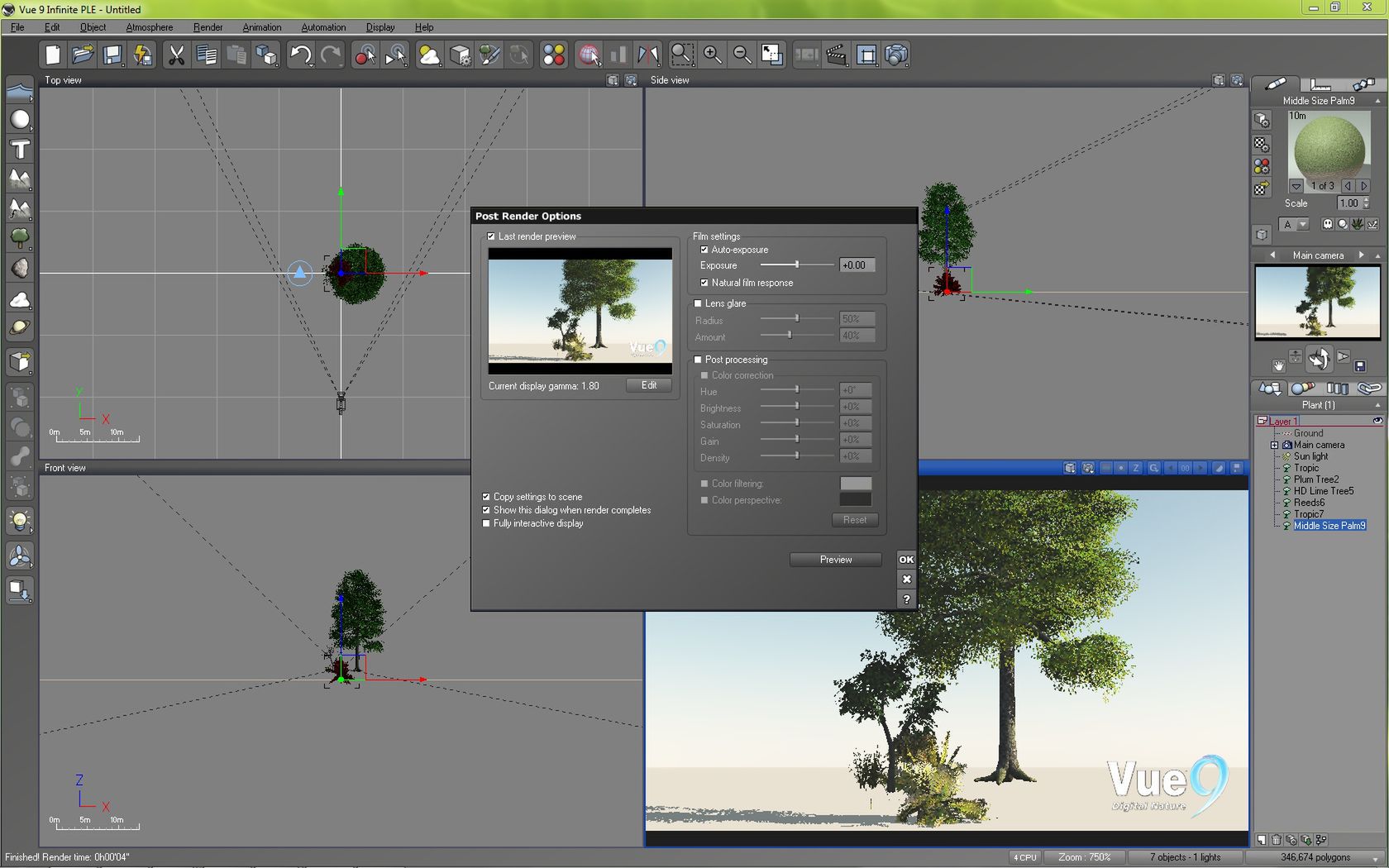Viewport: 1389px width, 868px height.
Task: Expand the Main camera tree node
Action: point(1274,445)
